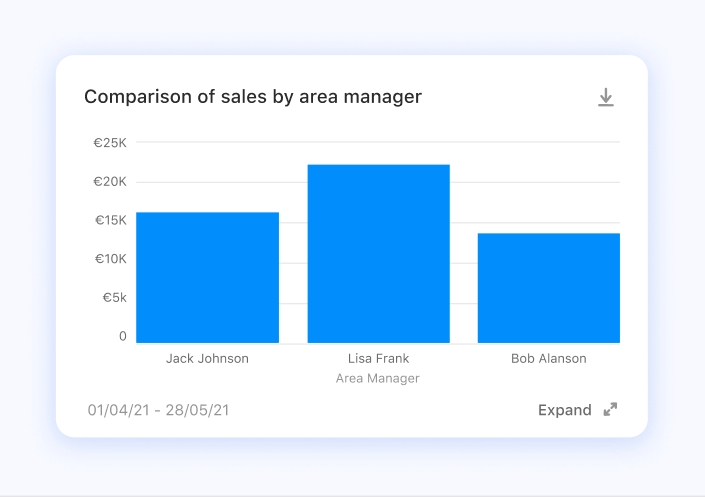Click the Bob Alanson axis label
The image size is (705, 497).
pyautogui.click(x=548, y=358)
